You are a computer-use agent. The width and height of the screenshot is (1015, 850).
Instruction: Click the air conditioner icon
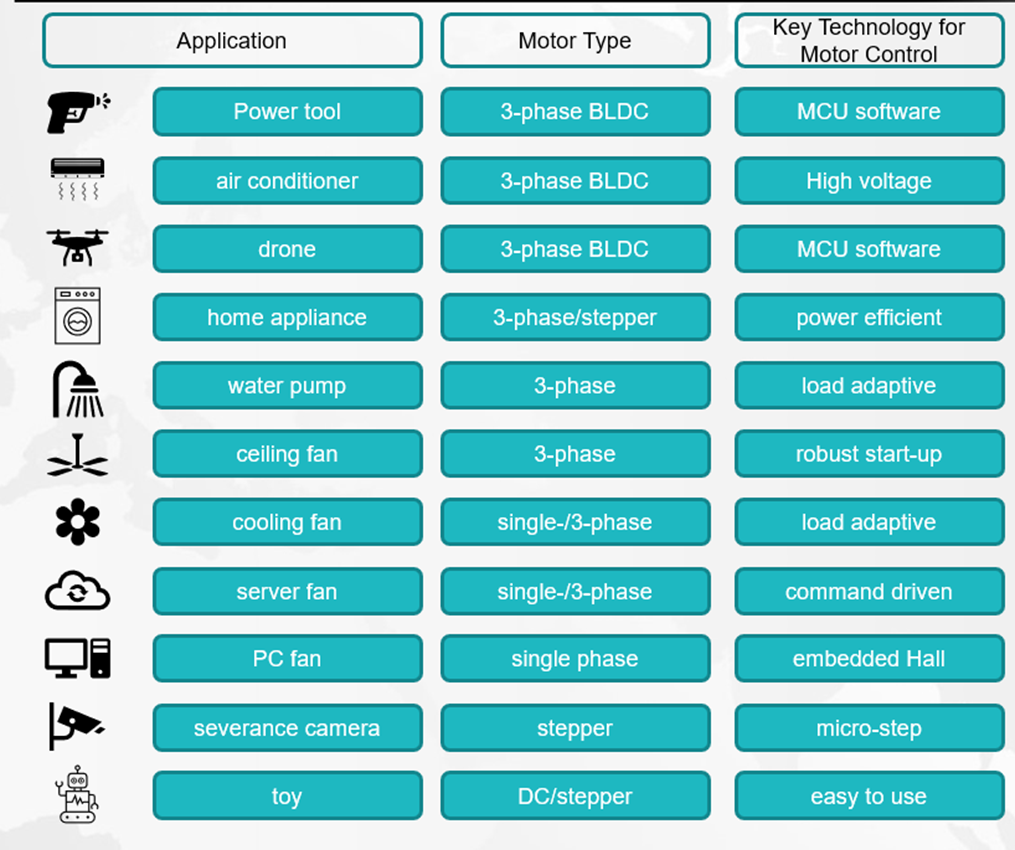click(x=77, y=180)
